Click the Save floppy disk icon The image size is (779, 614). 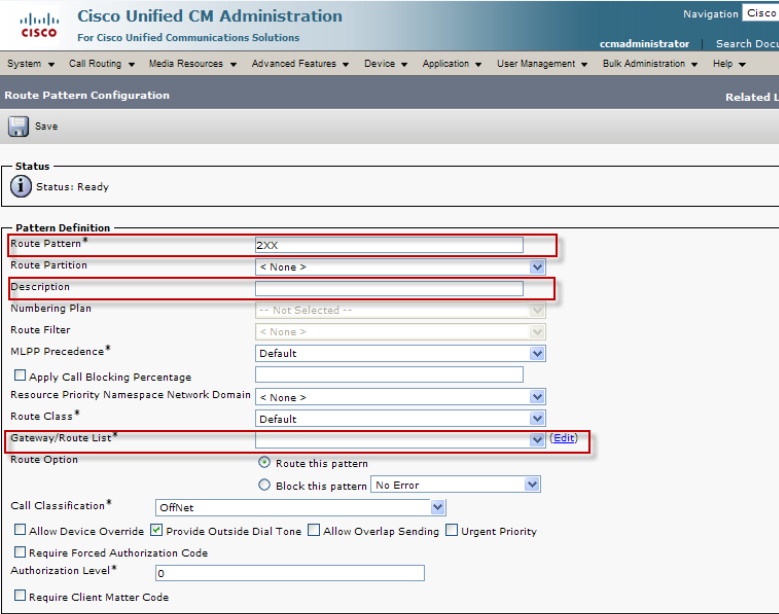[18, 126]
